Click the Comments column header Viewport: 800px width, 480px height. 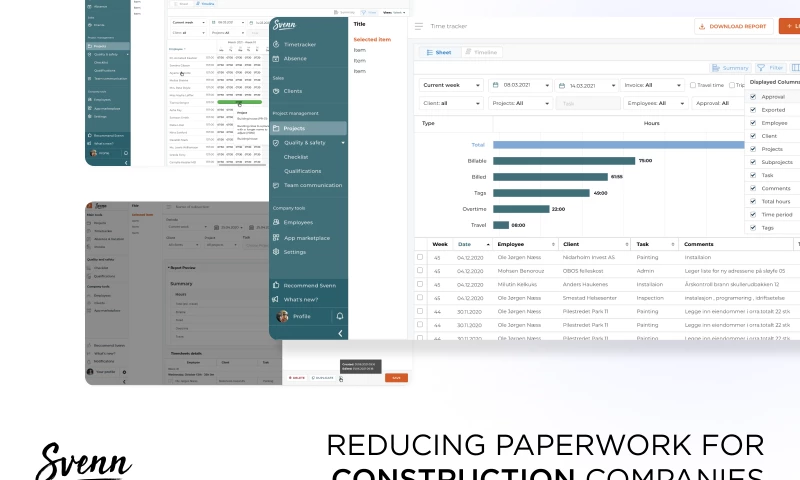698,244
